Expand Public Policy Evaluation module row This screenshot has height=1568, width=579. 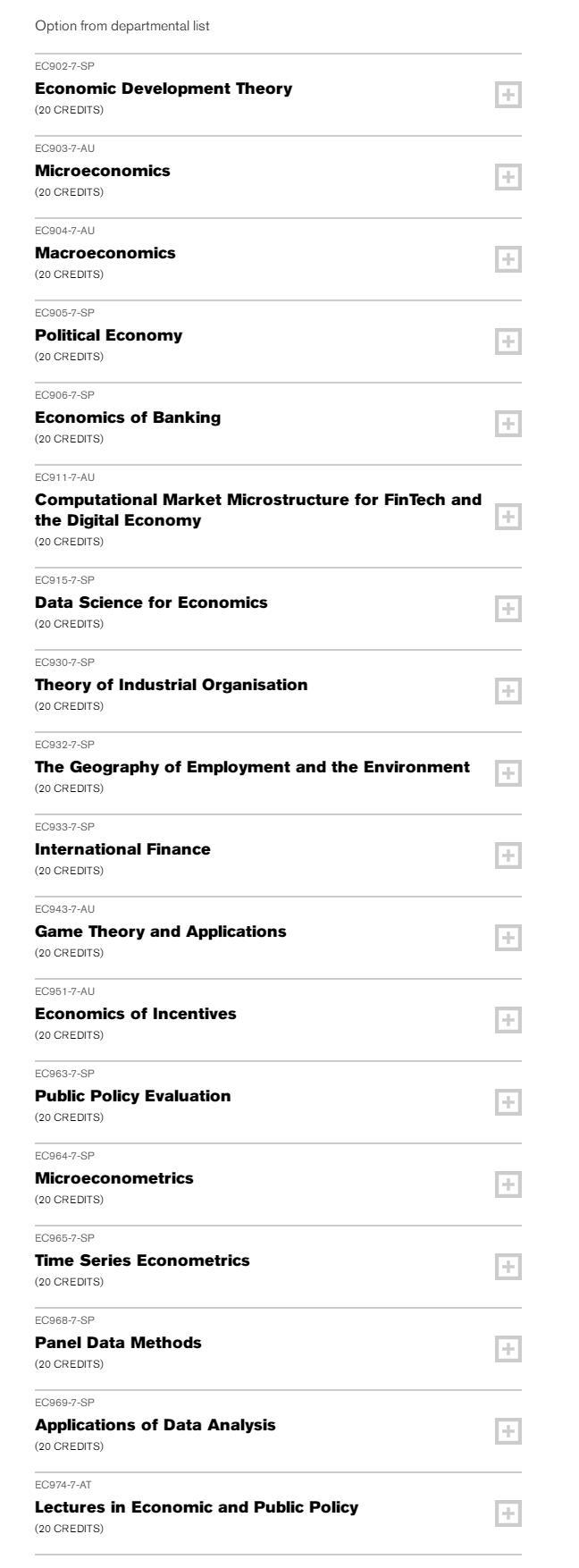click(x=508, y=1102)
